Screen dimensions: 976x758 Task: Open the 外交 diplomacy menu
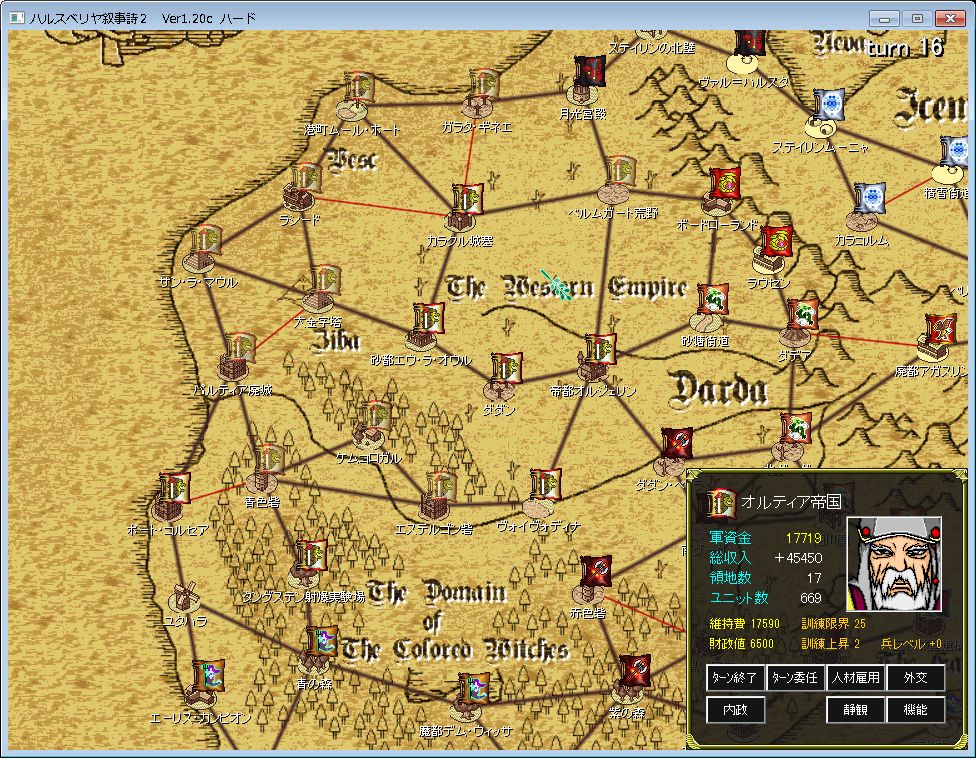coord(916,678)
